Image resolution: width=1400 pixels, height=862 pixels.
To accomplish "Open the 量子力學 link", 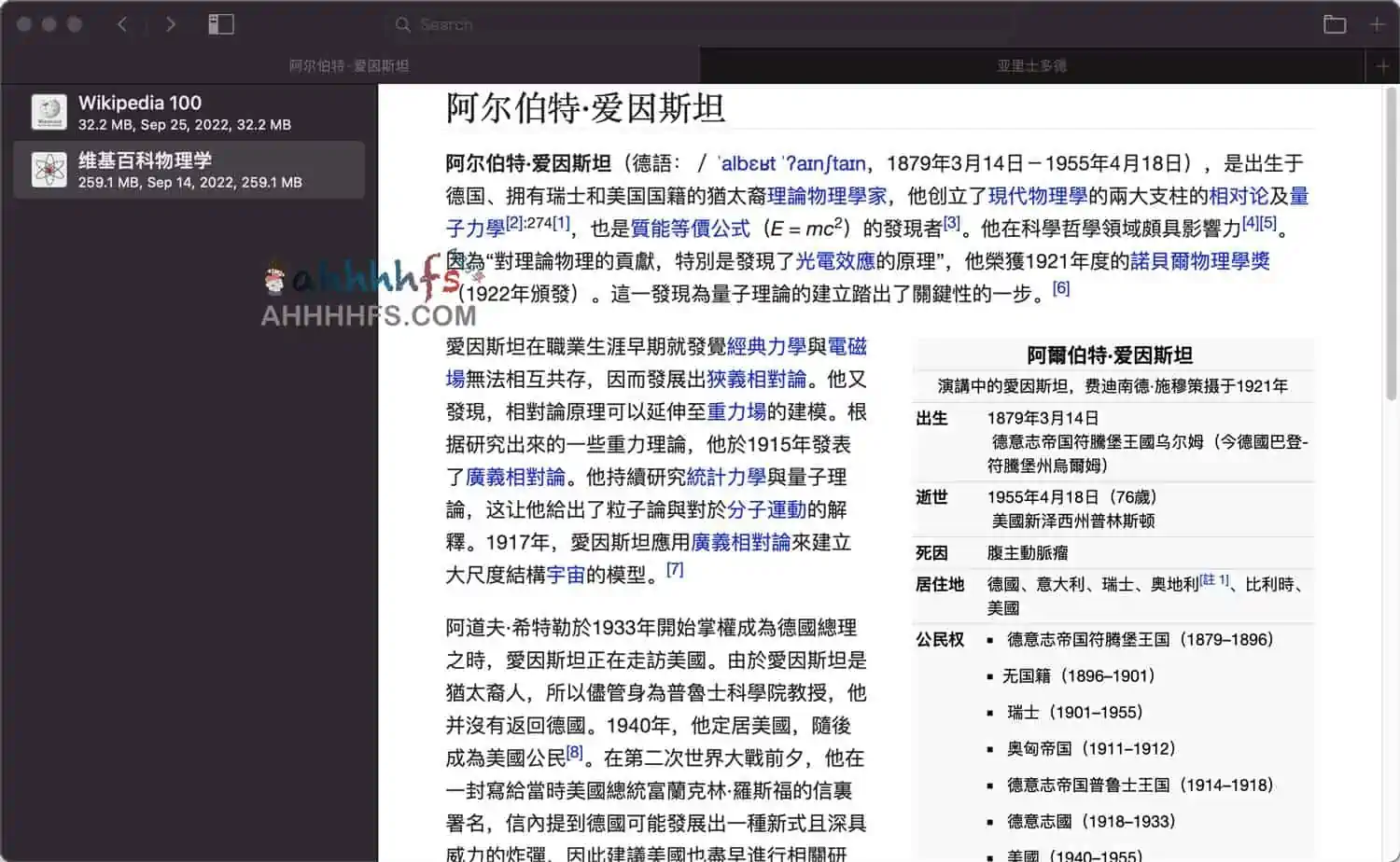I will (x=476, y=227).
